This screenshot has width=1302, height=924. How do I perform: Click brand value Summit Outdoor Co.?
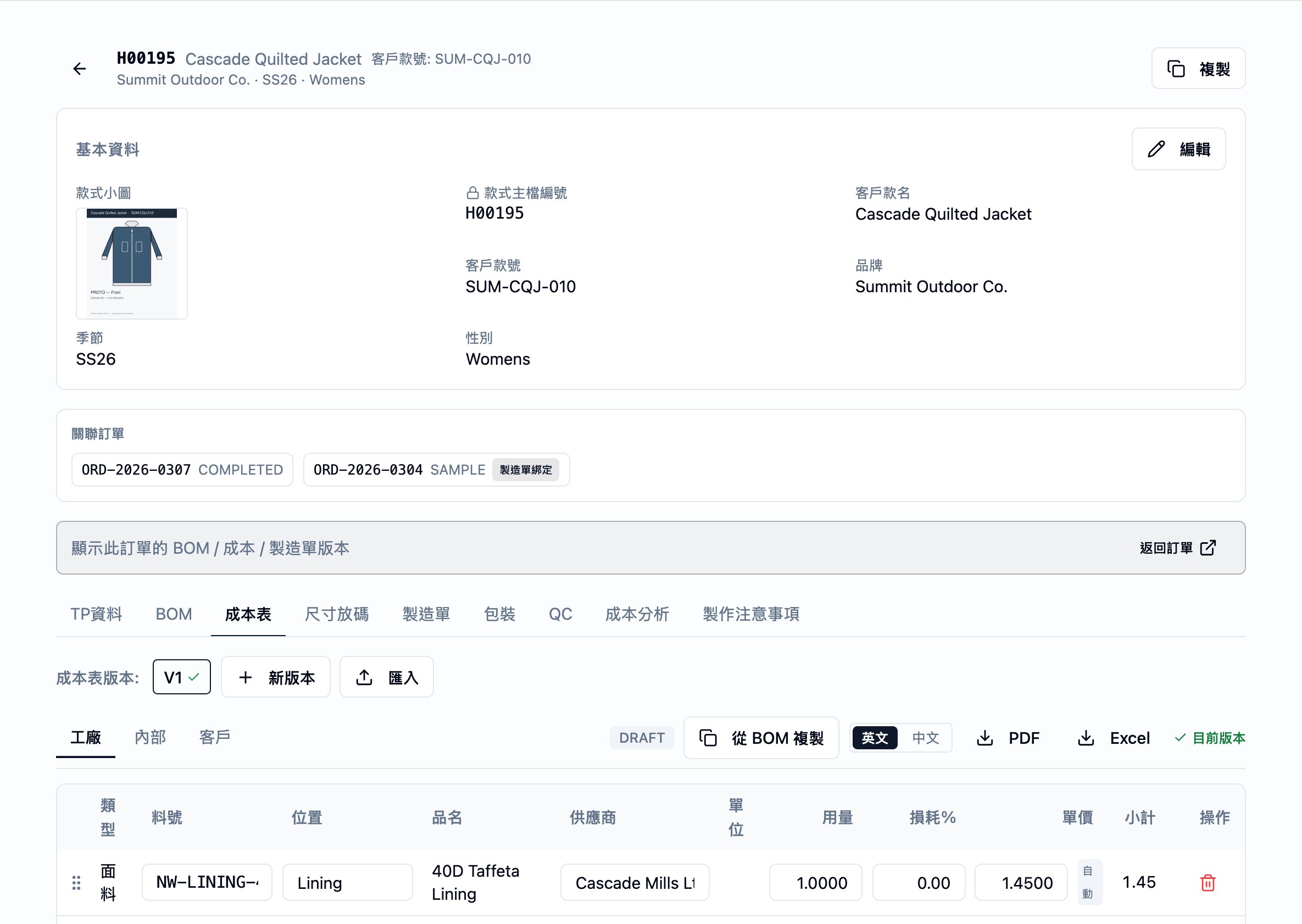(932, 286)
